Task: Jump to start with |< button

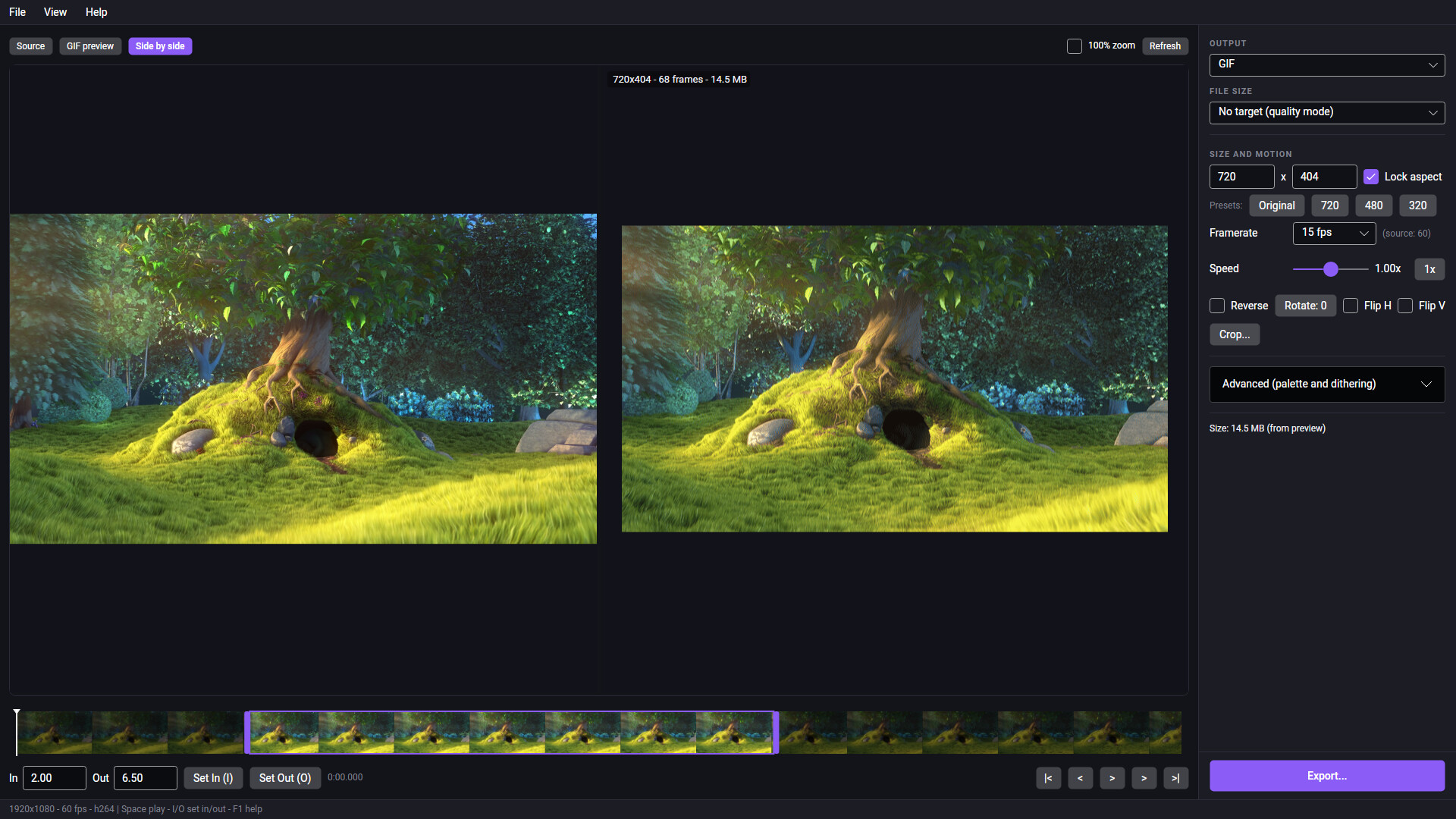Action: click(x=1048, y=778)
